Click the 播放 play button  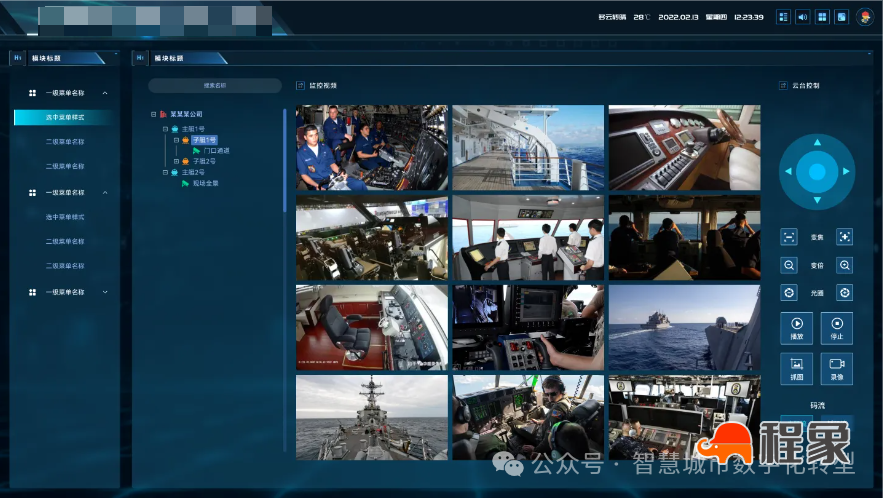[797, 327]
